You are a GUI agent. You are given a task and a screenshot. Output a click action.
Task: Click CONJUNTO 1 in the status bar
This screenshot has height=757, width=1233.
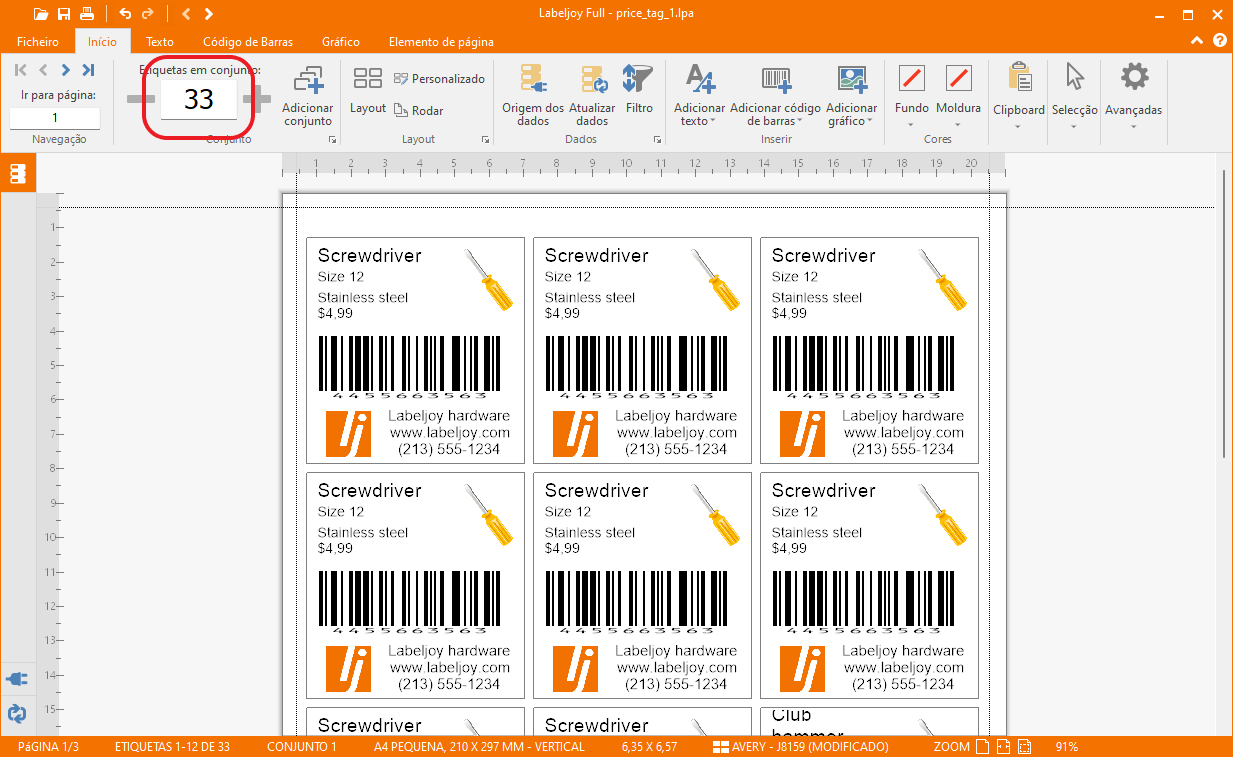(303, 747)
